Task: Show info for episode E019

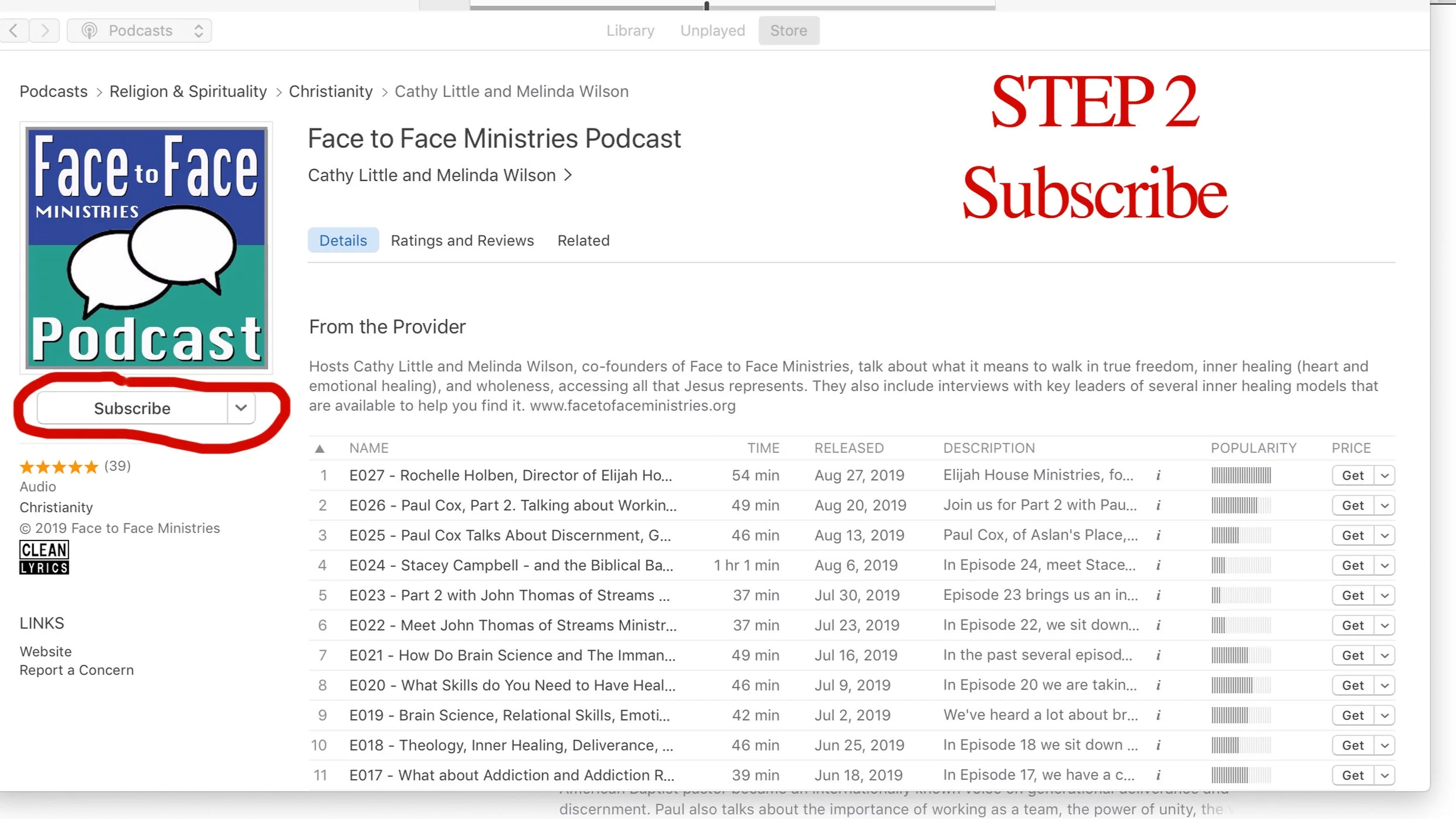Action: (x=1159, y=715)
